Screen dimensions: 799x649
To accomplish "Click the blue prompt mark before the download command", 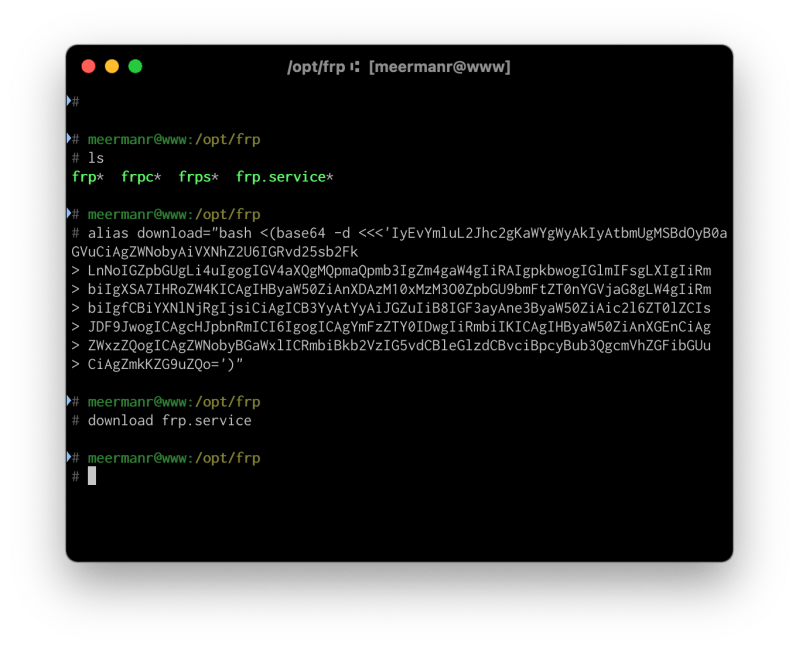I will (69, 400).
